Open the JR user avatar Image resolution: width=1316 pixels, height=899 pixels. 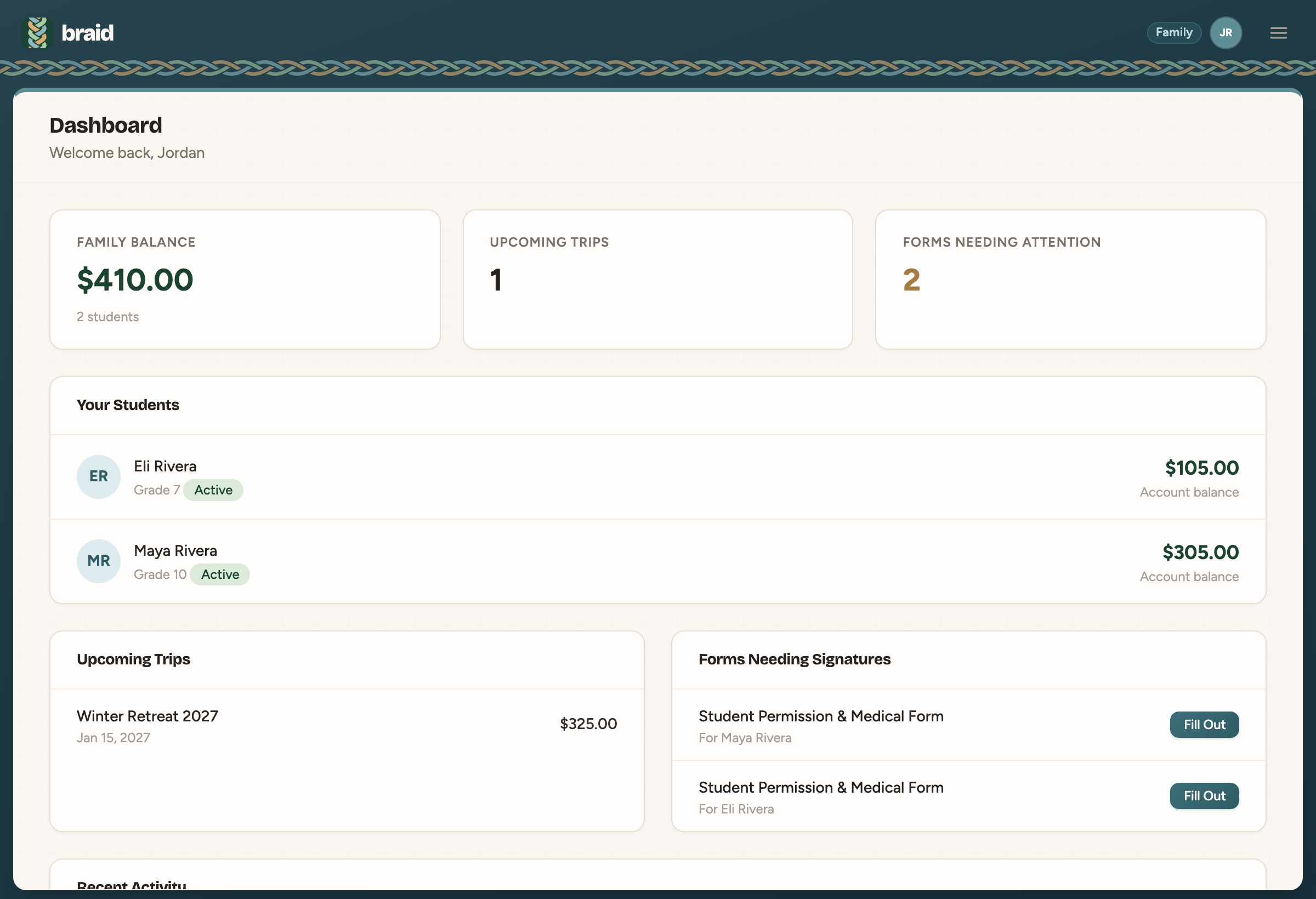(x=1226, y=33)
